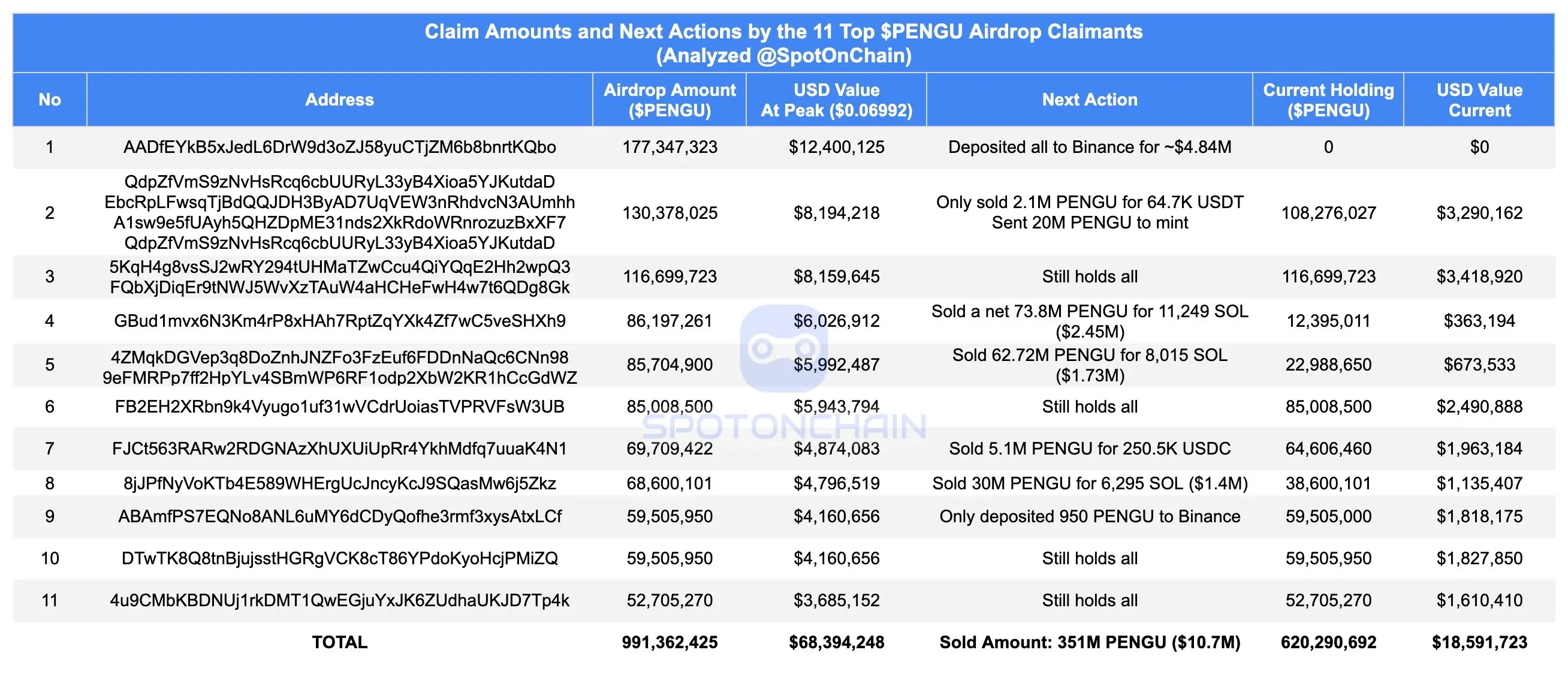Select the "Next Action" column header

[1089, 100]
